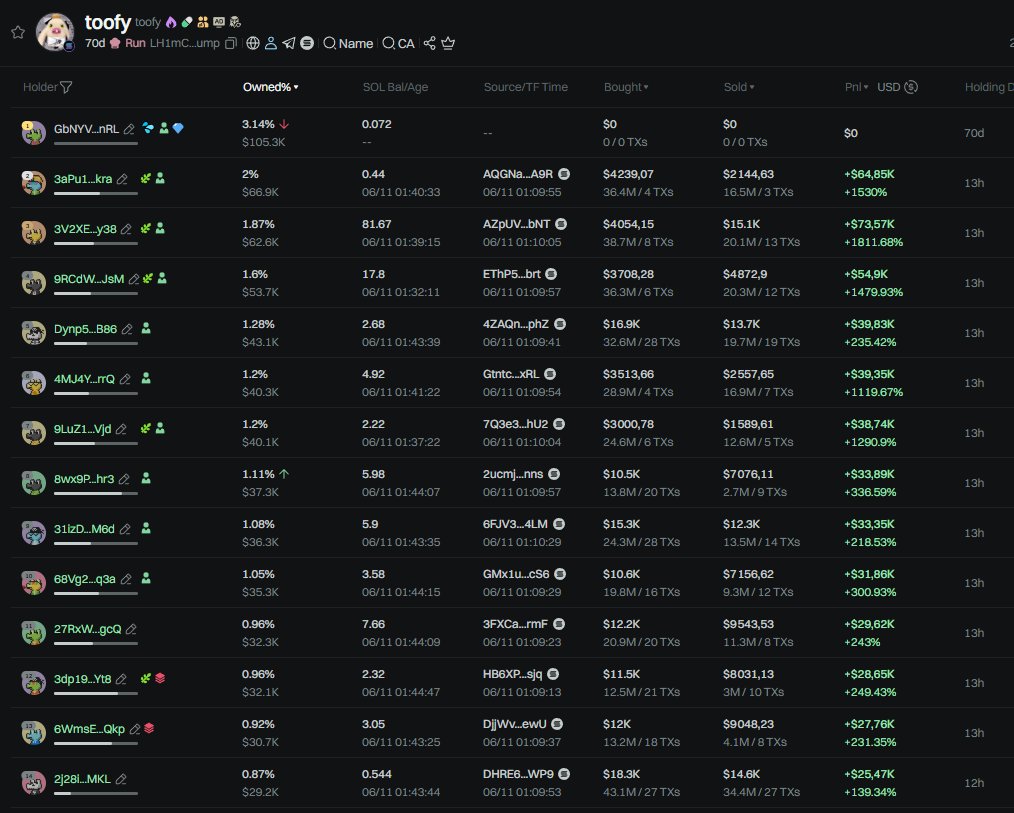Click the red stack badge on 3dp19...Yt8
The height and width of the screenshot is (813, 1014).
(x=160, y=678)
